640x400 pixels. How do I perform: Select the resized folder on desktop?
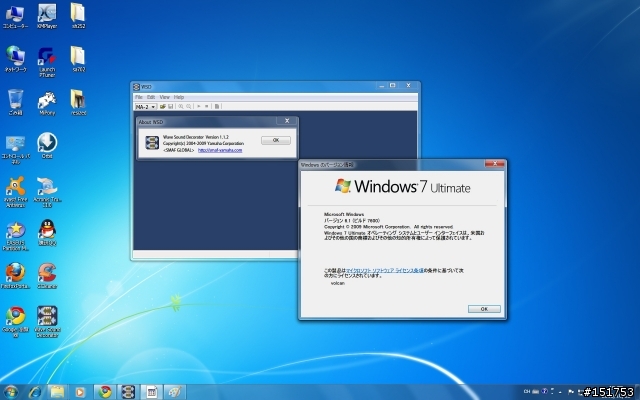78,102
